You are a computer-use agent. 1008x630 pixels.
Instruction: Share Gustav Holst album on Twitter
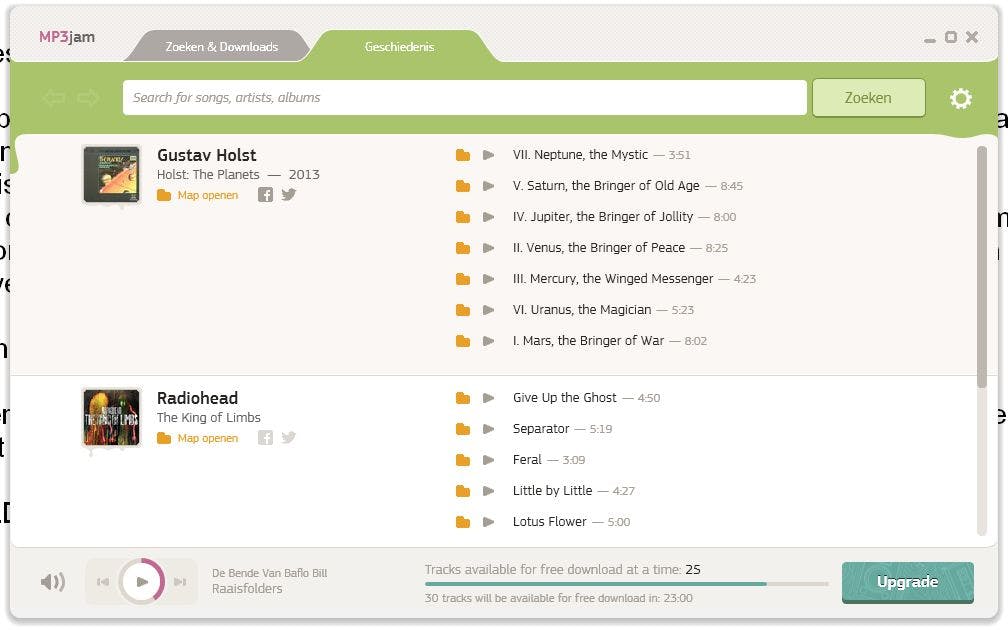(x=289, y=195)
